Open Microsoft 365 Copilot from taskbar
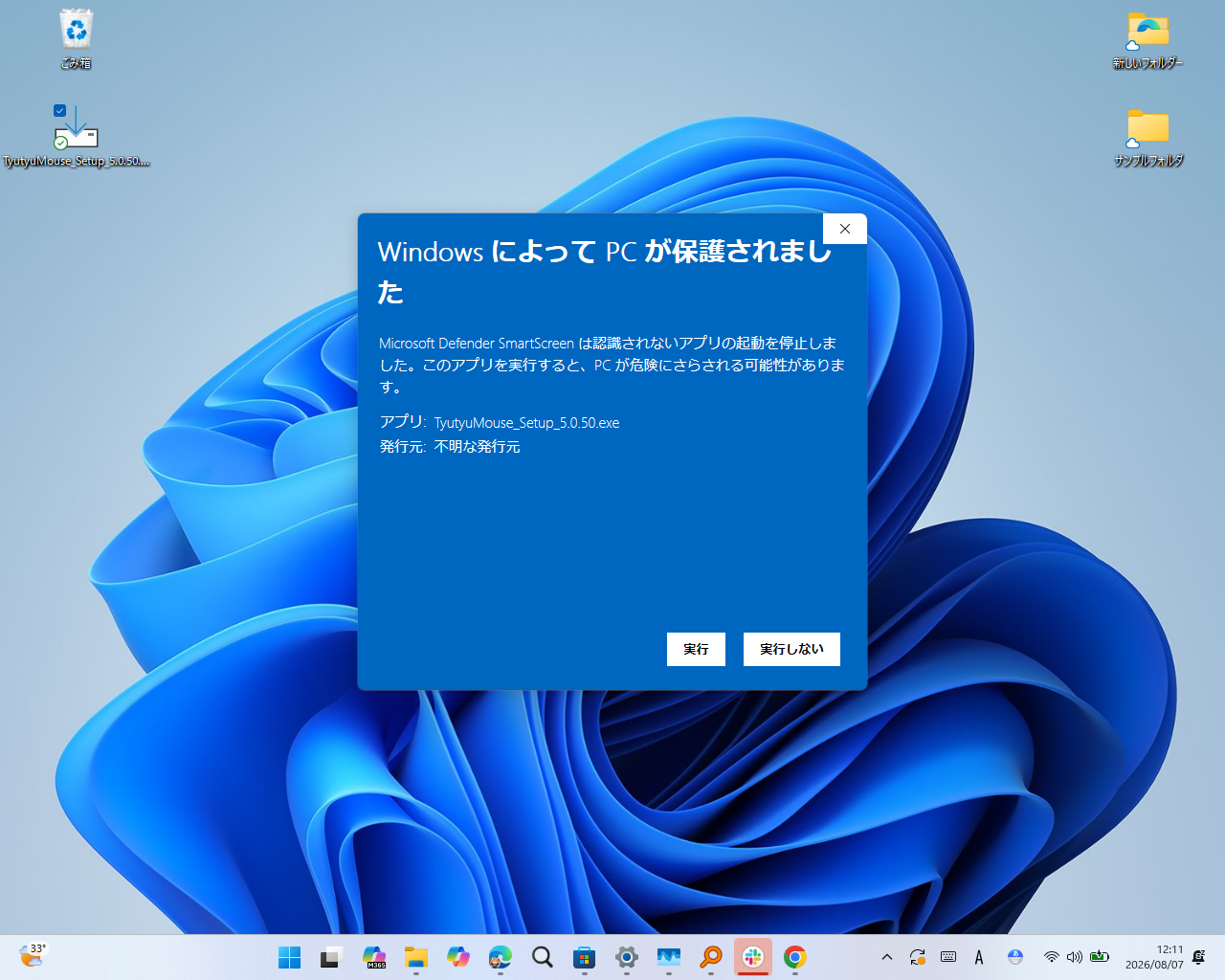Viewport: 1225px width, 980px height. [x=373, y=957]
